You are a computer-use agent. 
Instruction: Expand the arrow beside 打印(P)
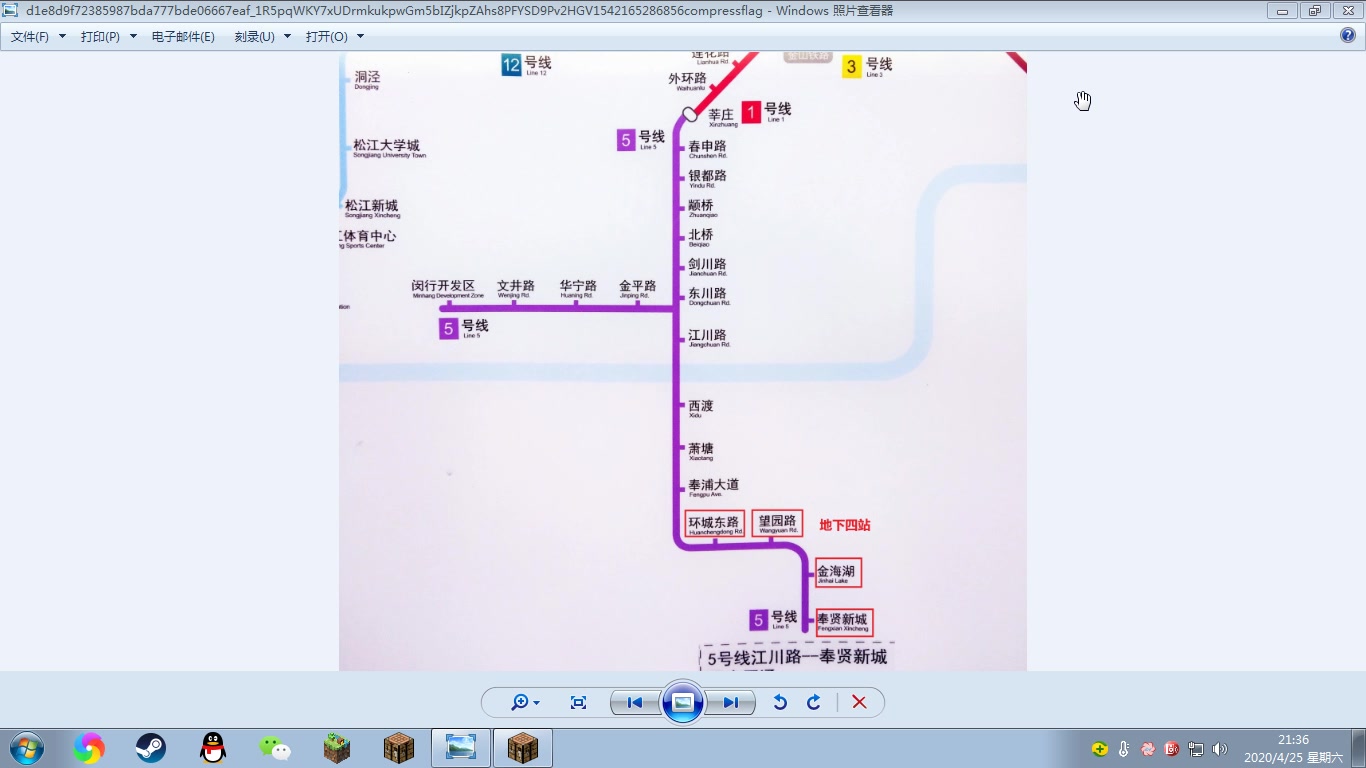[x=133, y=36]
